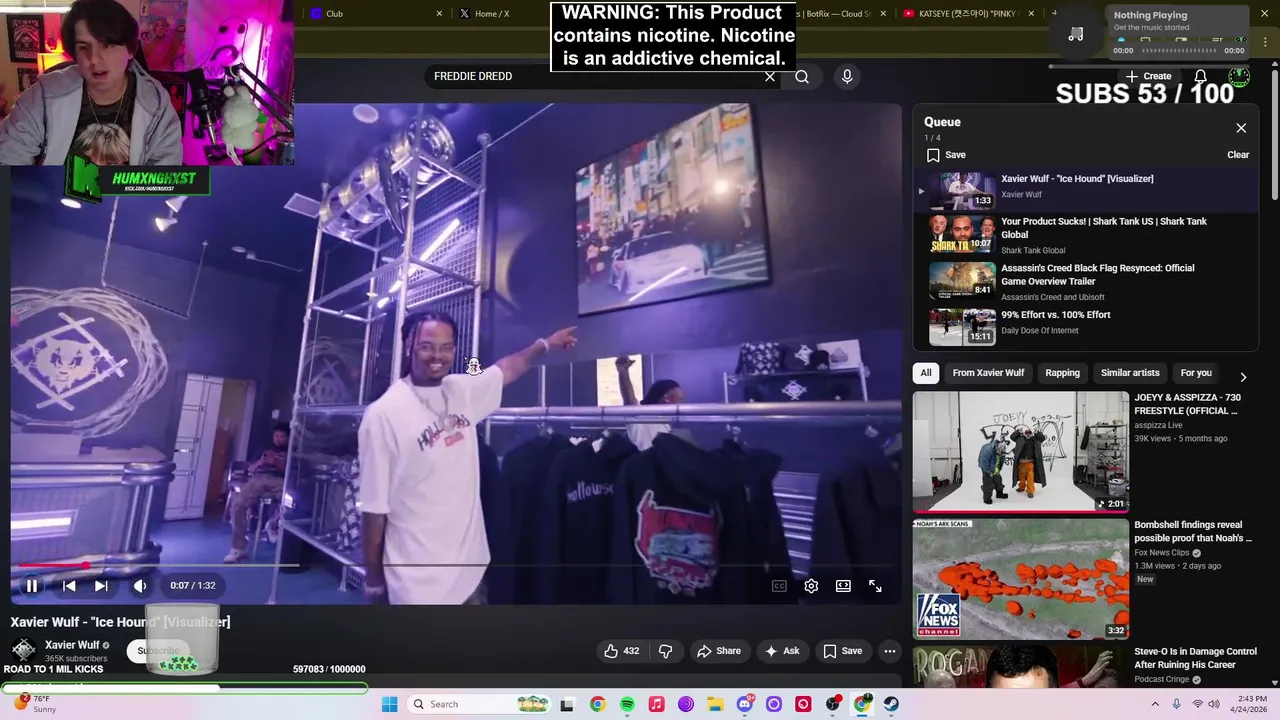
Task: Enter fullscreen video mode
Action: (875, 586)
